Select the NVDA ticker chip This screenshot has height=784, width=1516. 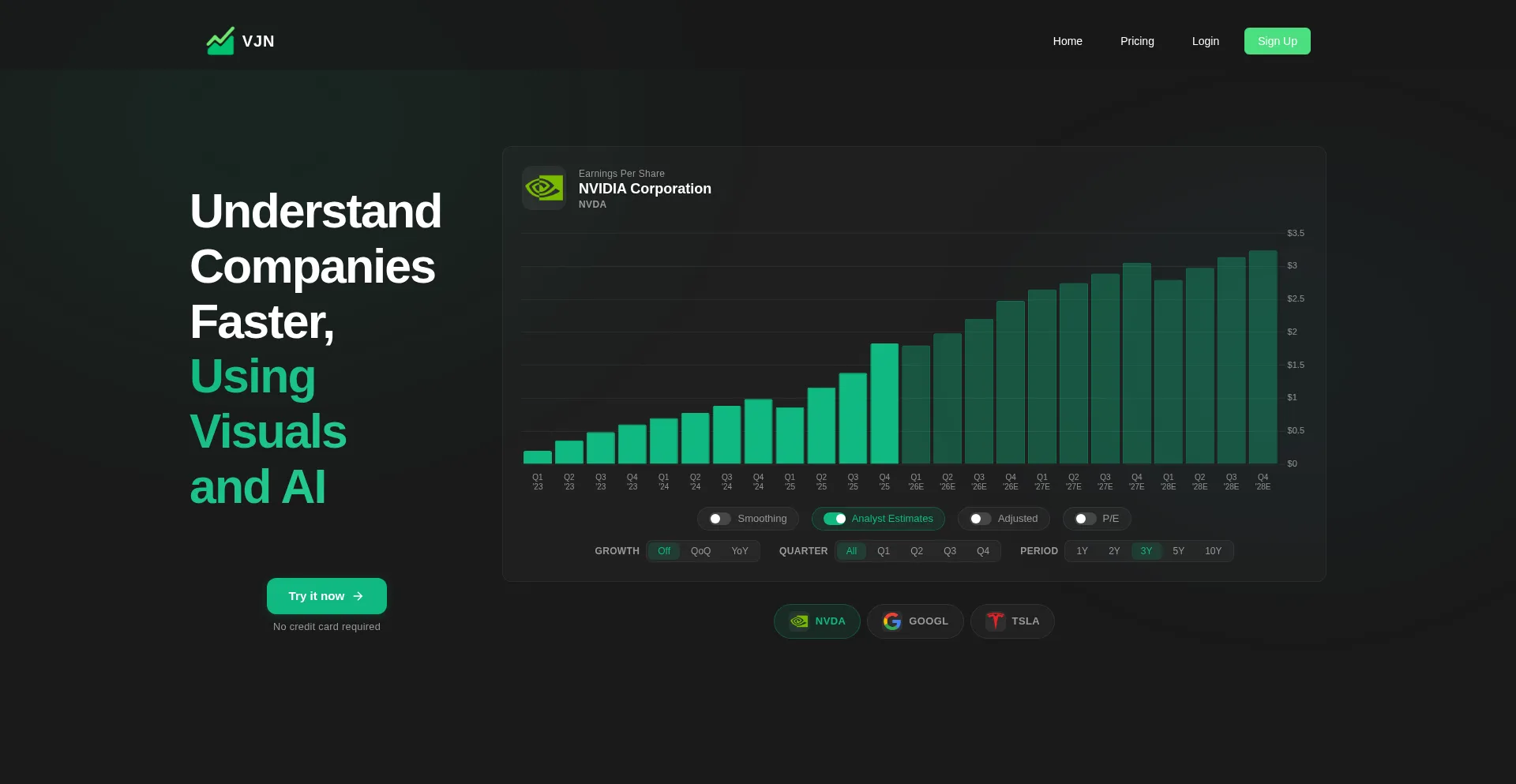[x=817, y=621]
